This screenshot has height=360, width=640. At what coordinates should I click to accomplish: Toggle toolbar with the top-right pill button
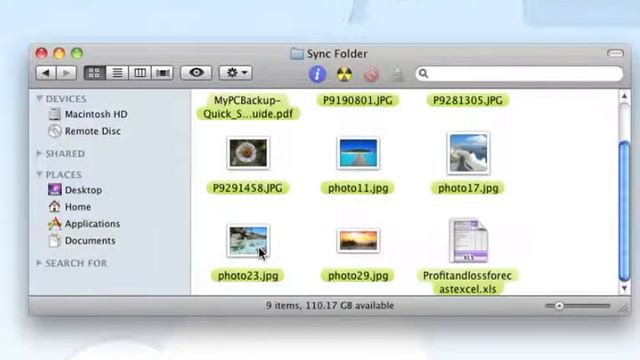point(615,53)
